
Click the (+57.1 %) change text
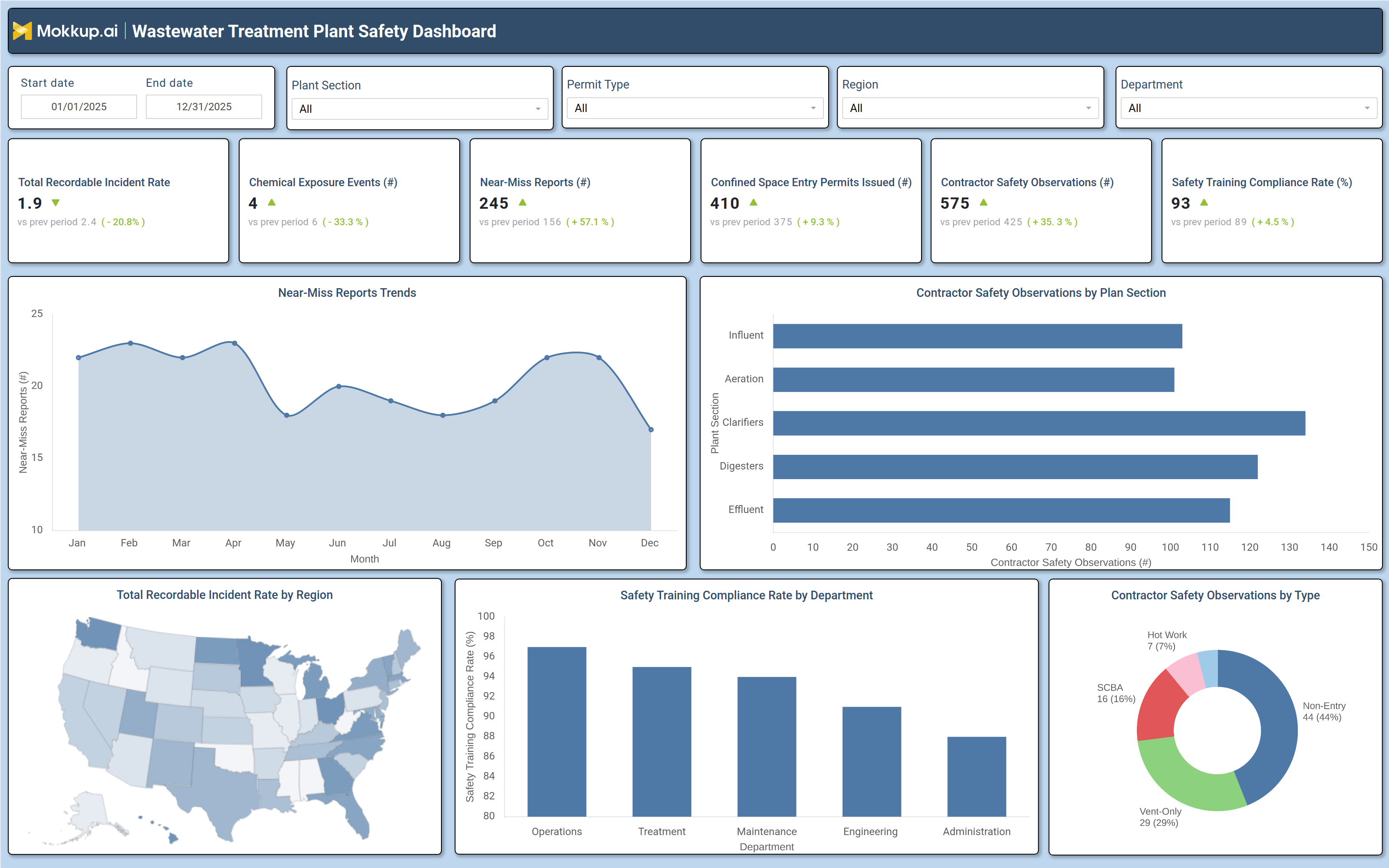click(x=590, y=222)
